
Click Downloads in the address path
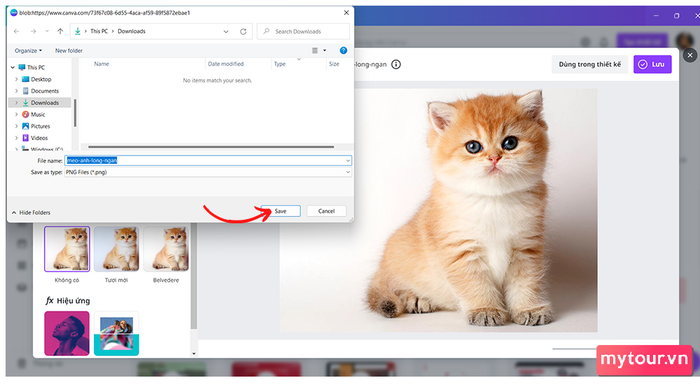coord(131,31)
